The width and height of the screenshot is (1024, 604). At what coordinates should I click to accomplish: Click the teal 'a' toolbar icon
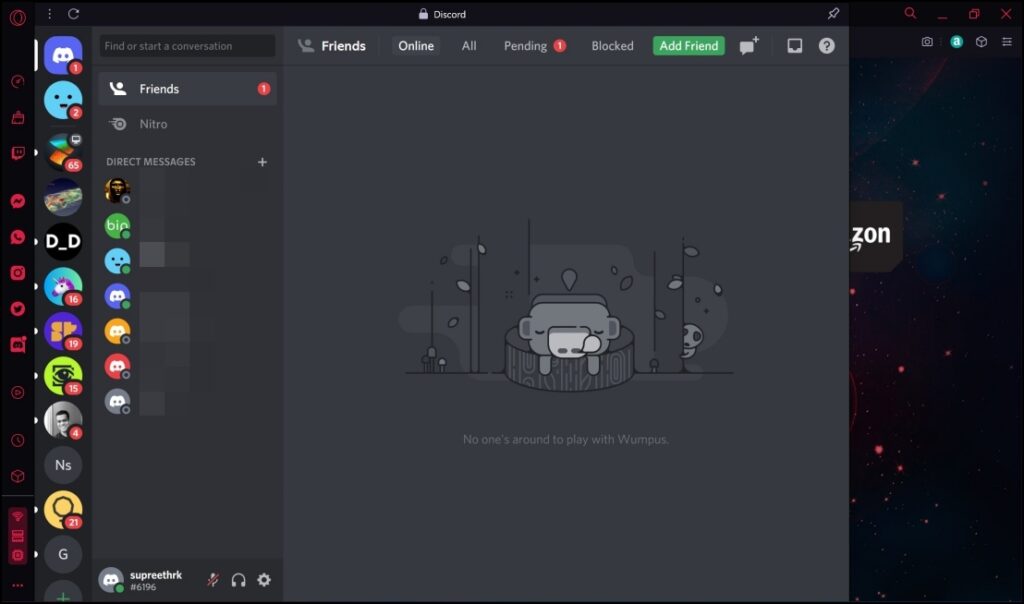click(957, 42)
